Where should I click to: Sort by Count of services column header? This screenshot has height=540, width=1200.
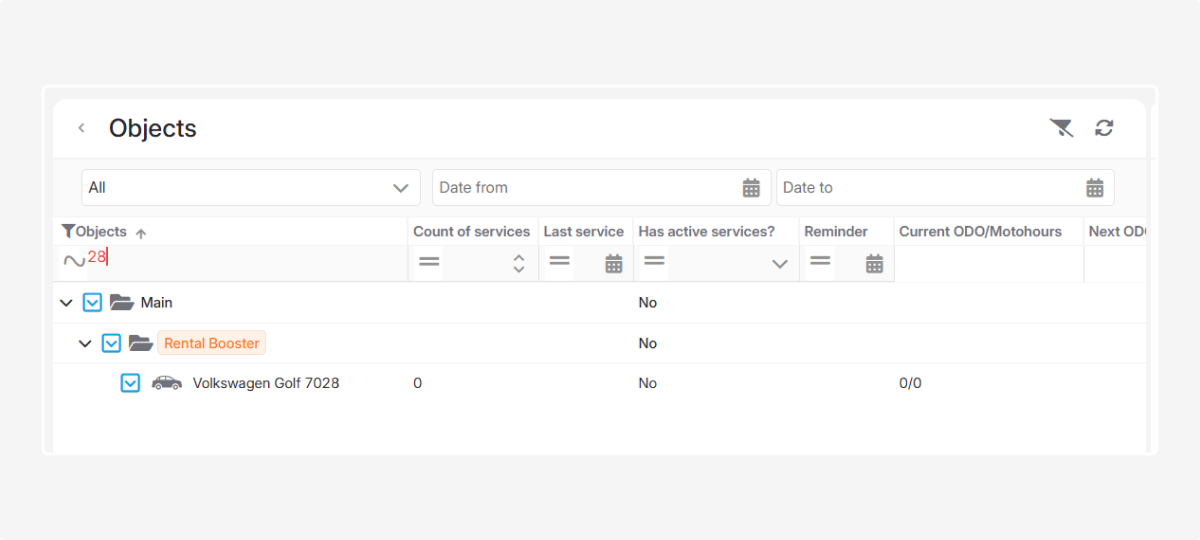coord(471,231)
